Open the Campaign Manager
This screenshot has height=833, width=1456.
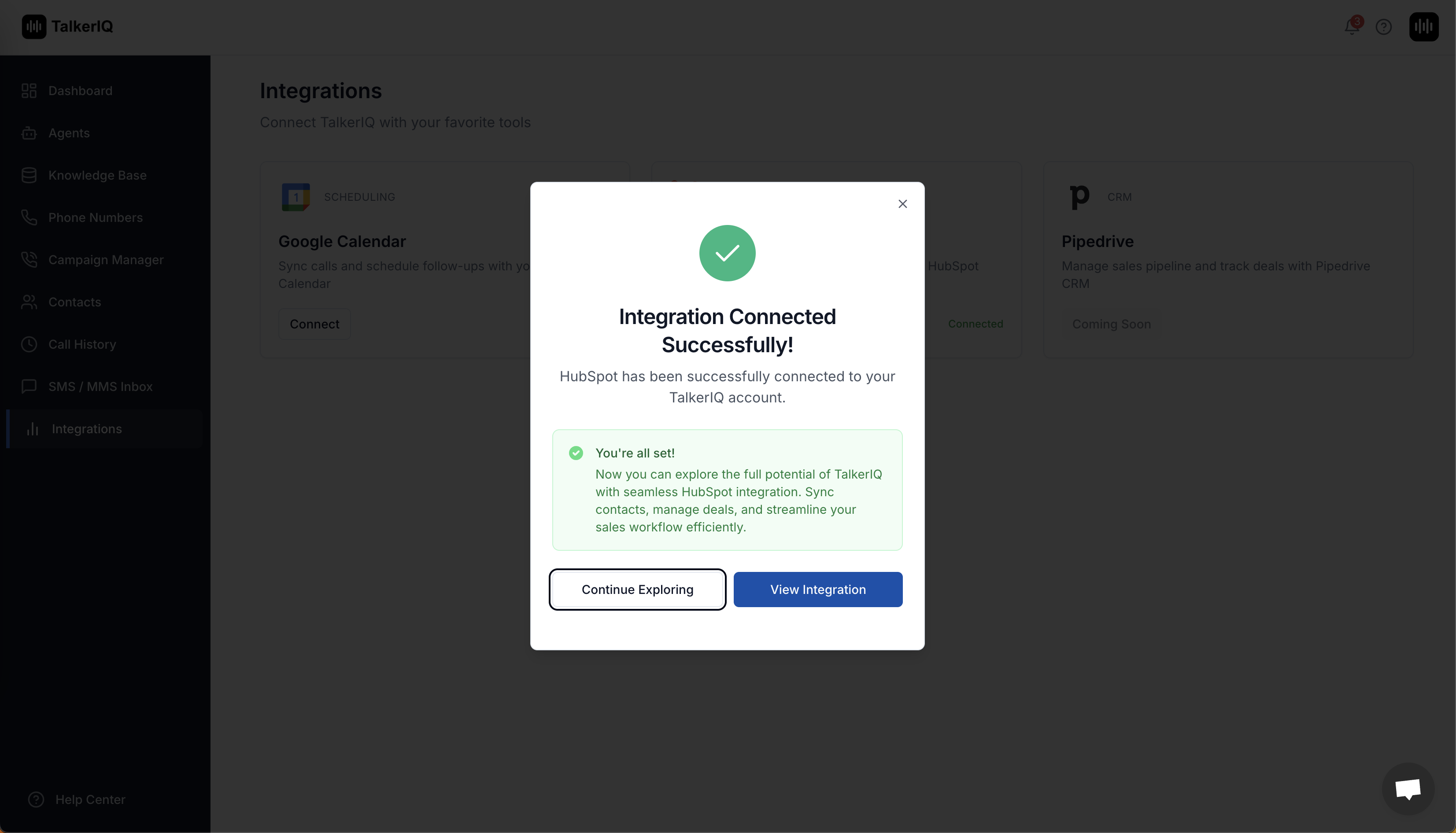point(105,260)
